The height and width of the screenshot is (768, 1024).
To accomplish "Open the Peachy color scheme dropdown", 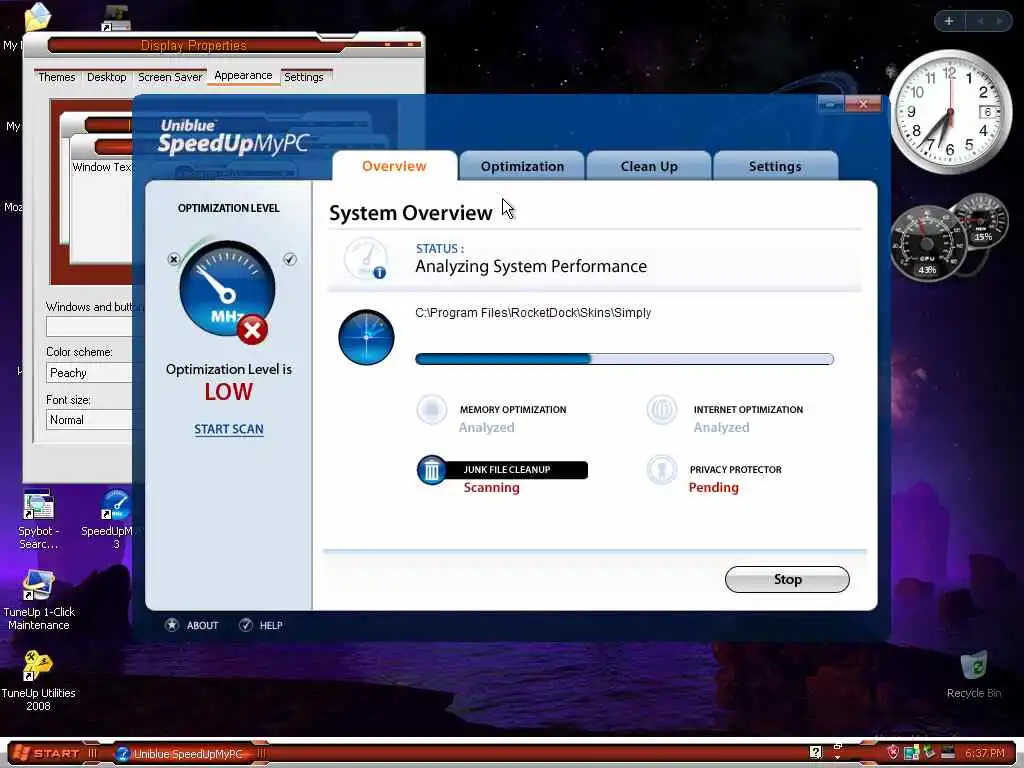I will tap(90, 373).
